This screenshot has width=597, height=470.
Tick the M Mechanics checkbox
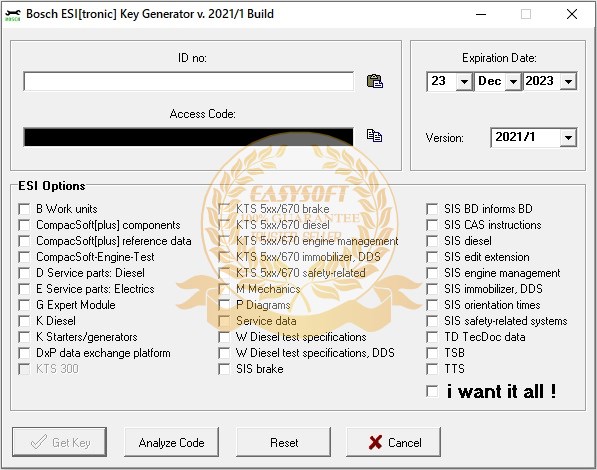tap(224, 289)
